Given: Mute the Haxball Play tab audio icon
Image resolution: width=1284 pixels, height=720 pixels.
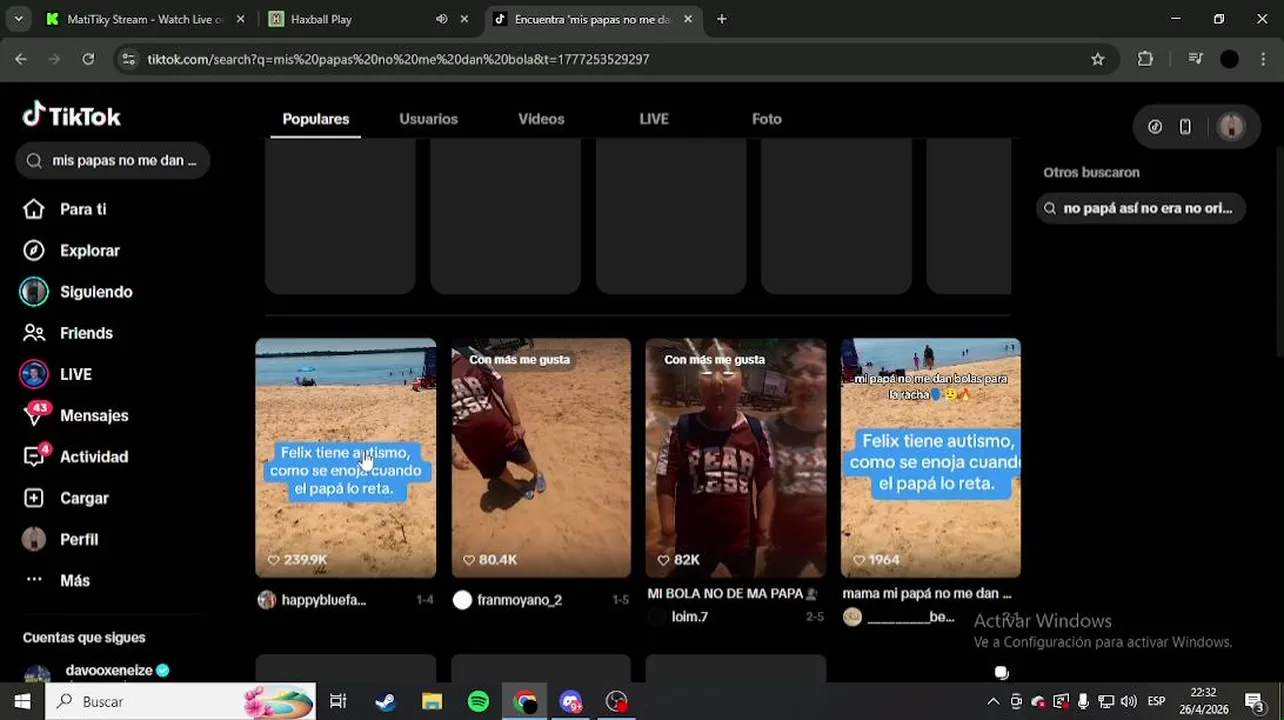Looking at the screenshot, I should [441, 19].
